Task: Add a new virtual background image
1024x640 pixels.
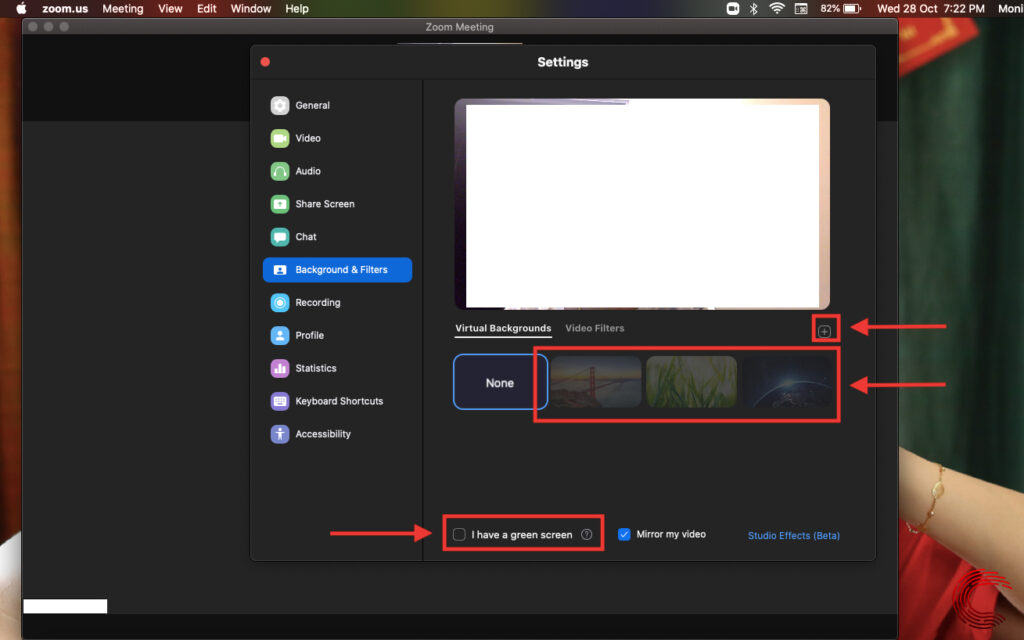Action: coord(824,331)
